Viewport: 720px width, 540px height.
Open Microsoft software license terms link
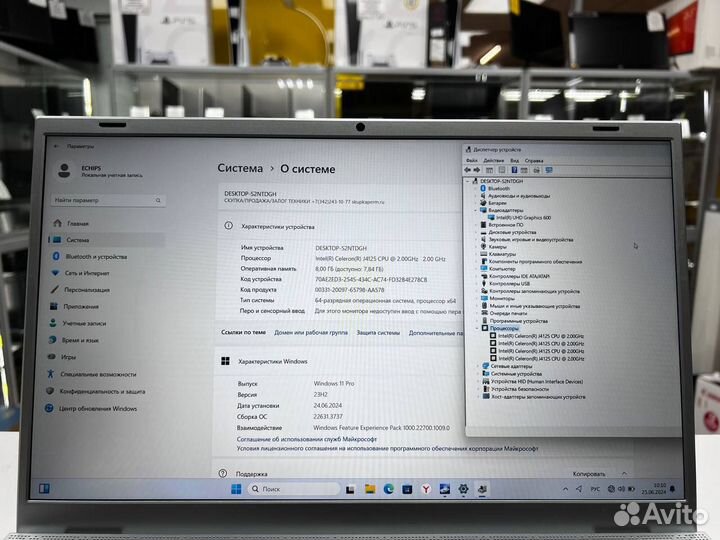[x=388, y=448]
